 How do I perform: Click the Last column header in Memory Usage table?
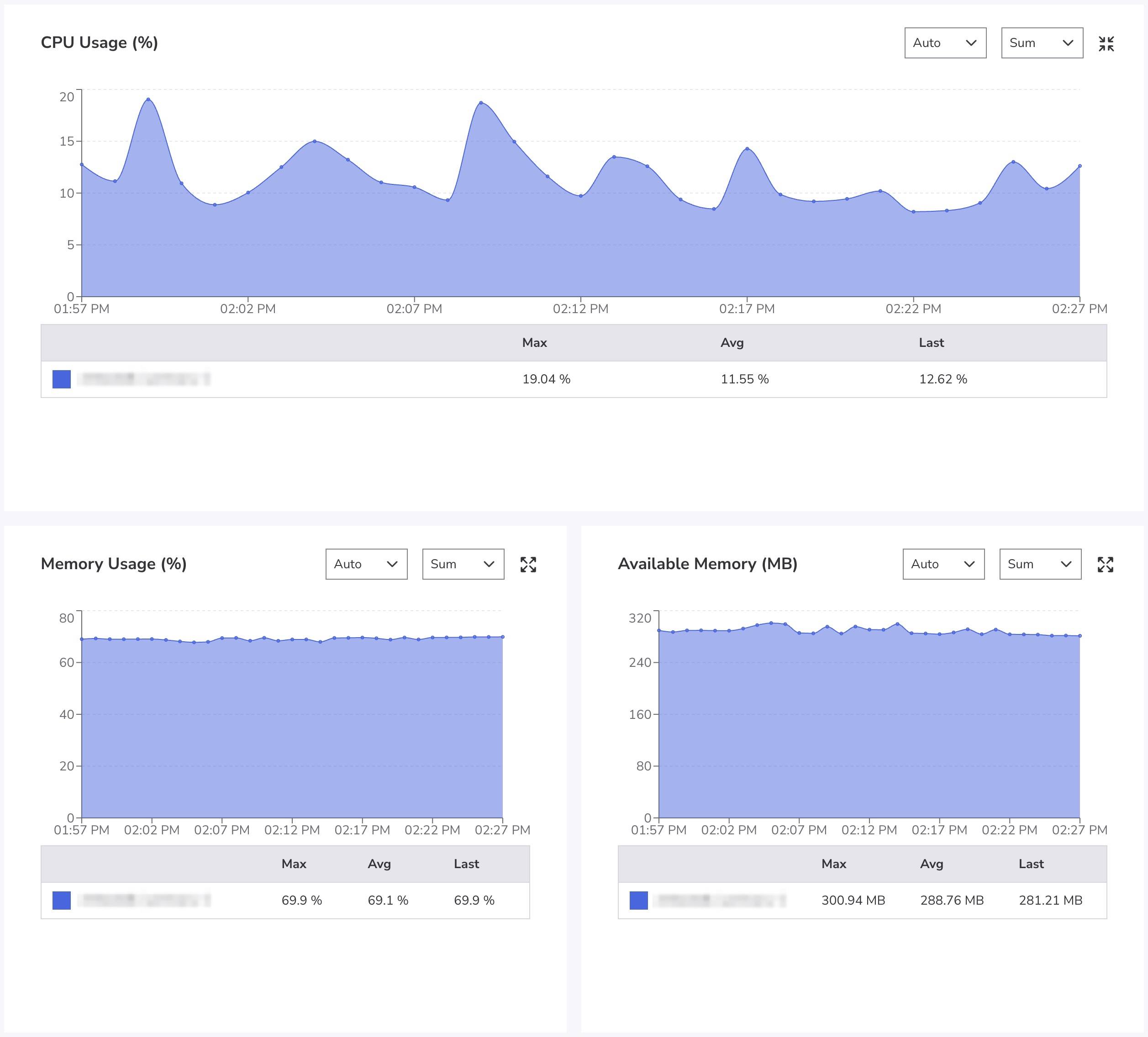466,864
